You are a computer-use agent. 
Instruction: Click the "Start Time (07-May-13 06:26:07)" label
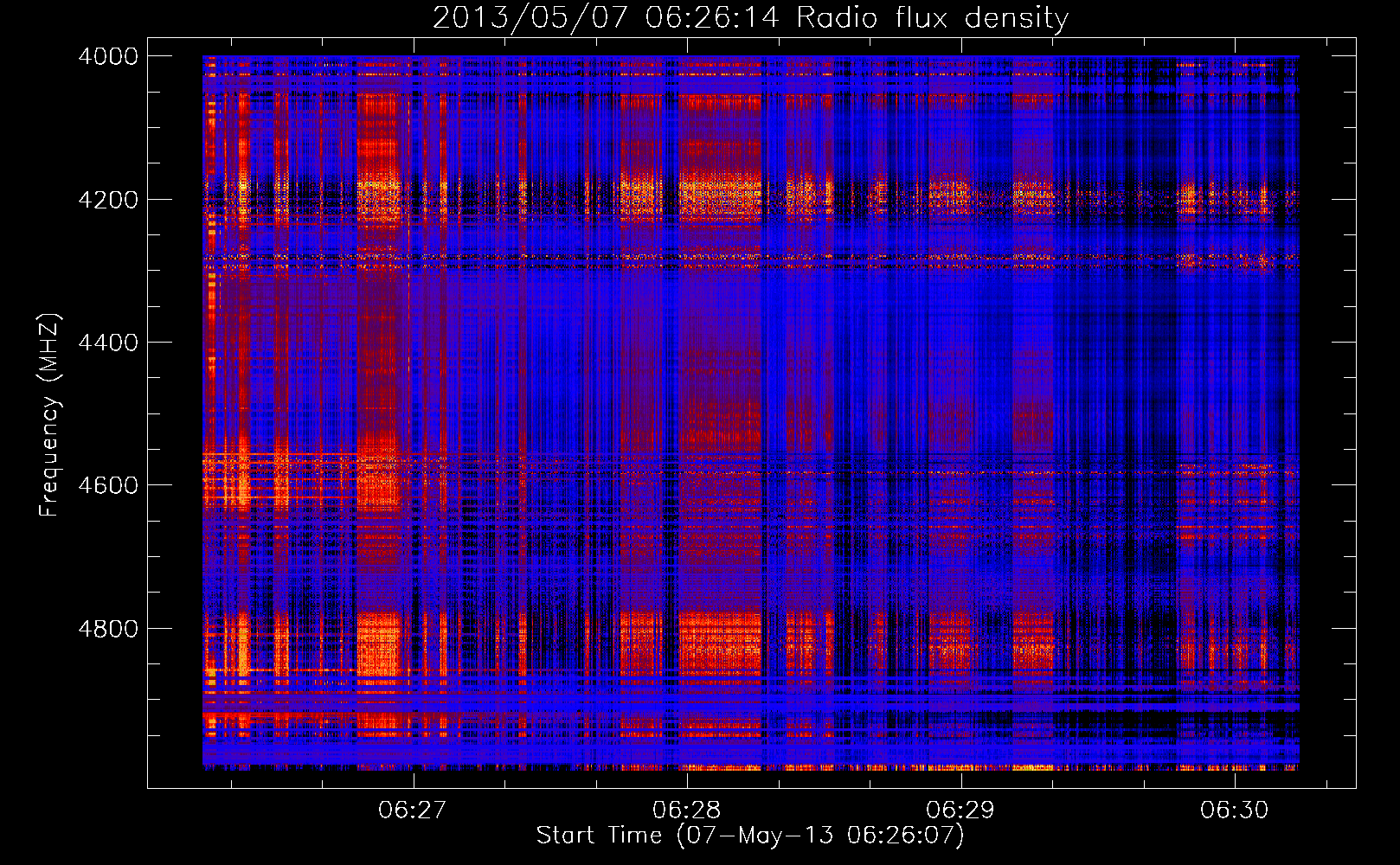click(749, 836)
